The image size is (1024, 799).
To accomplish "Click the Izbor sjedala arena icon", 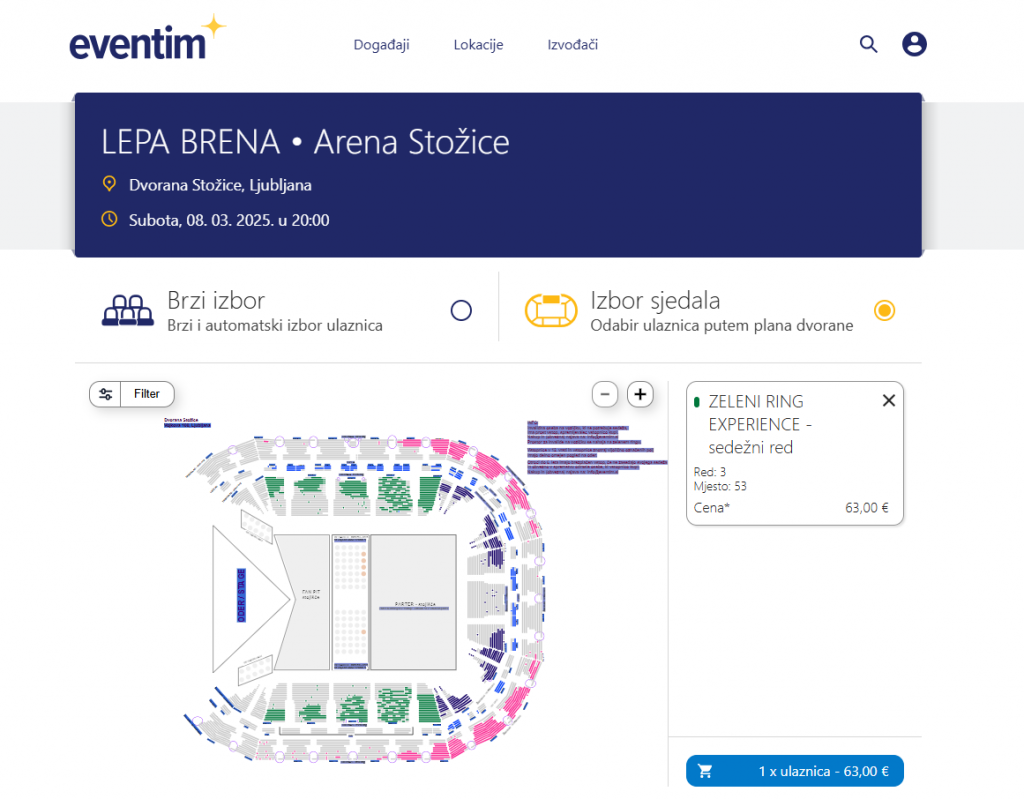I will point(551,311).
